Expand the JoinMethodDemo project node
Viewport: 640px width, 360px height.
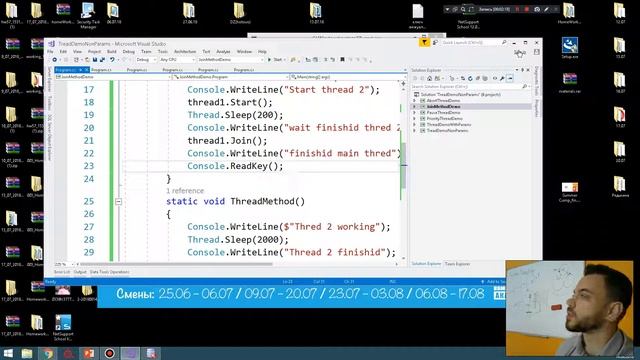[x=415, y=107]
